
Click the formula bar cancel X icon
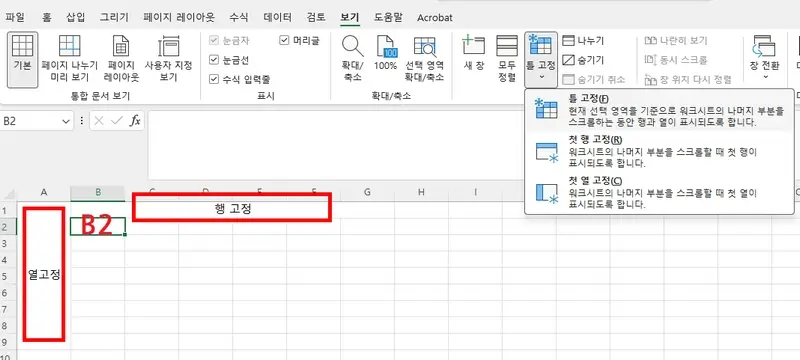click(99, 121)
